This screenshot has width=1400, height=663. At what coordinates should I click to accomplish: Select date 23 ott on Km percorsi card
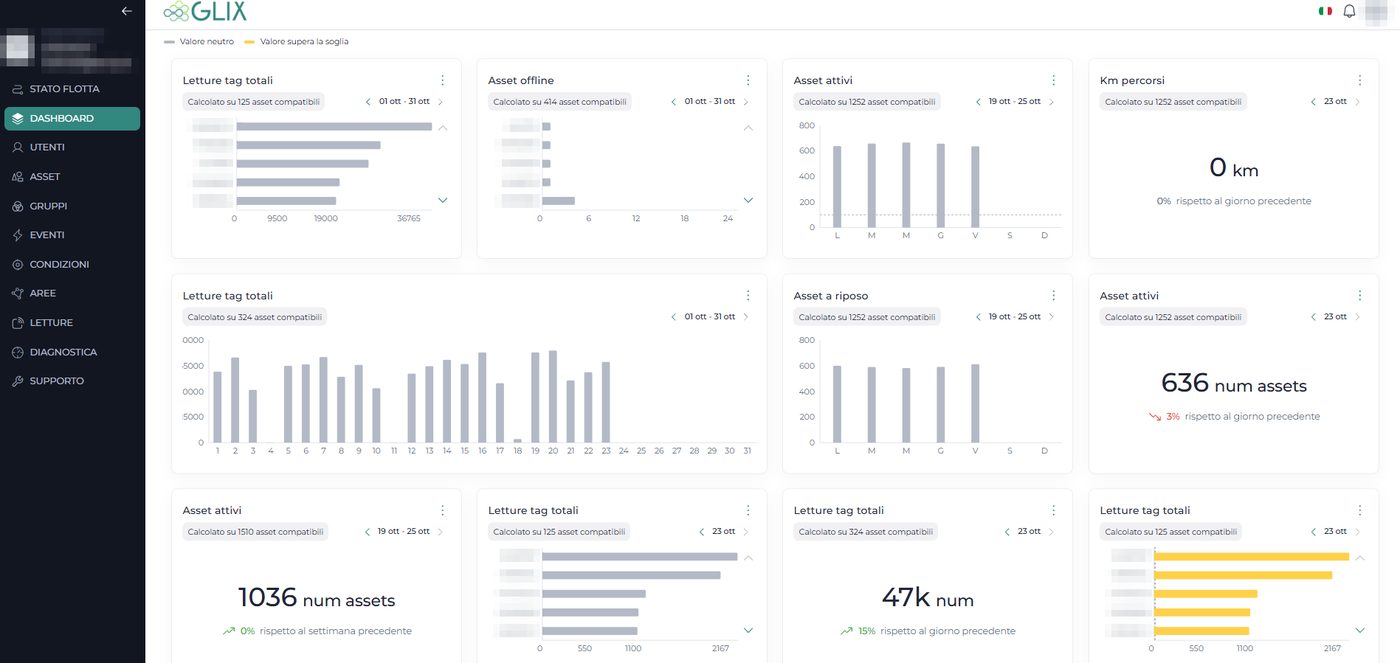(x=1335, y=101)
